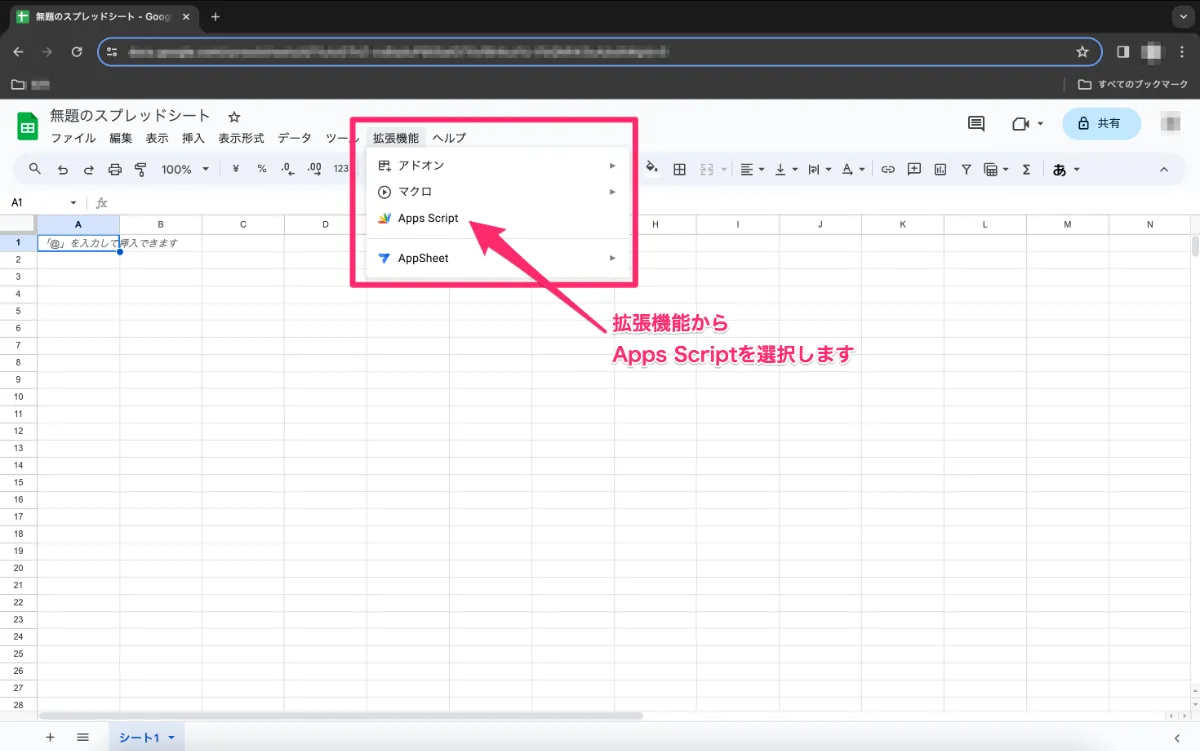Click the horizontal scrollbar
This screenshot has width=1200, height=751.
(340, 716)
